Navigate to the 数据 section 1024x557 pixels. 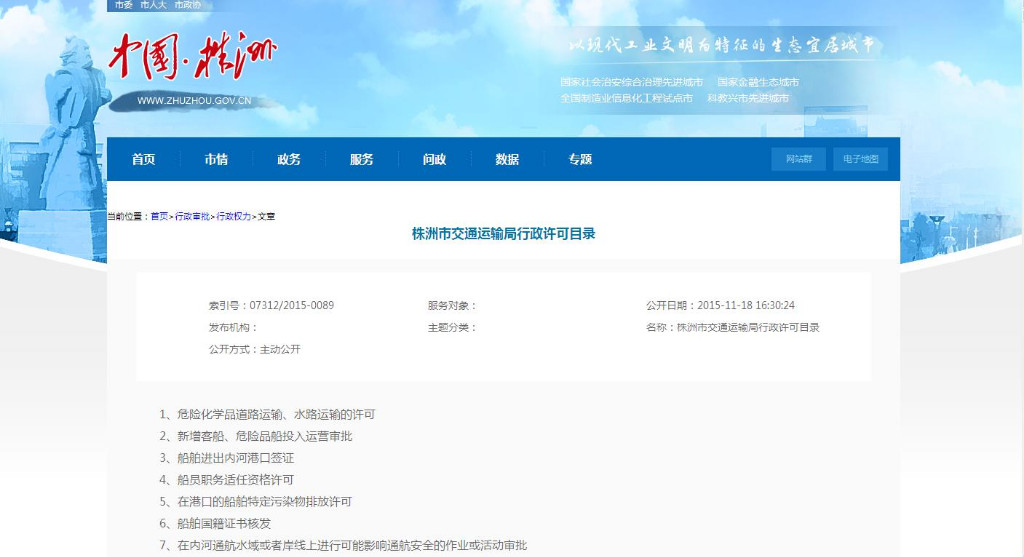click(507, 160)
